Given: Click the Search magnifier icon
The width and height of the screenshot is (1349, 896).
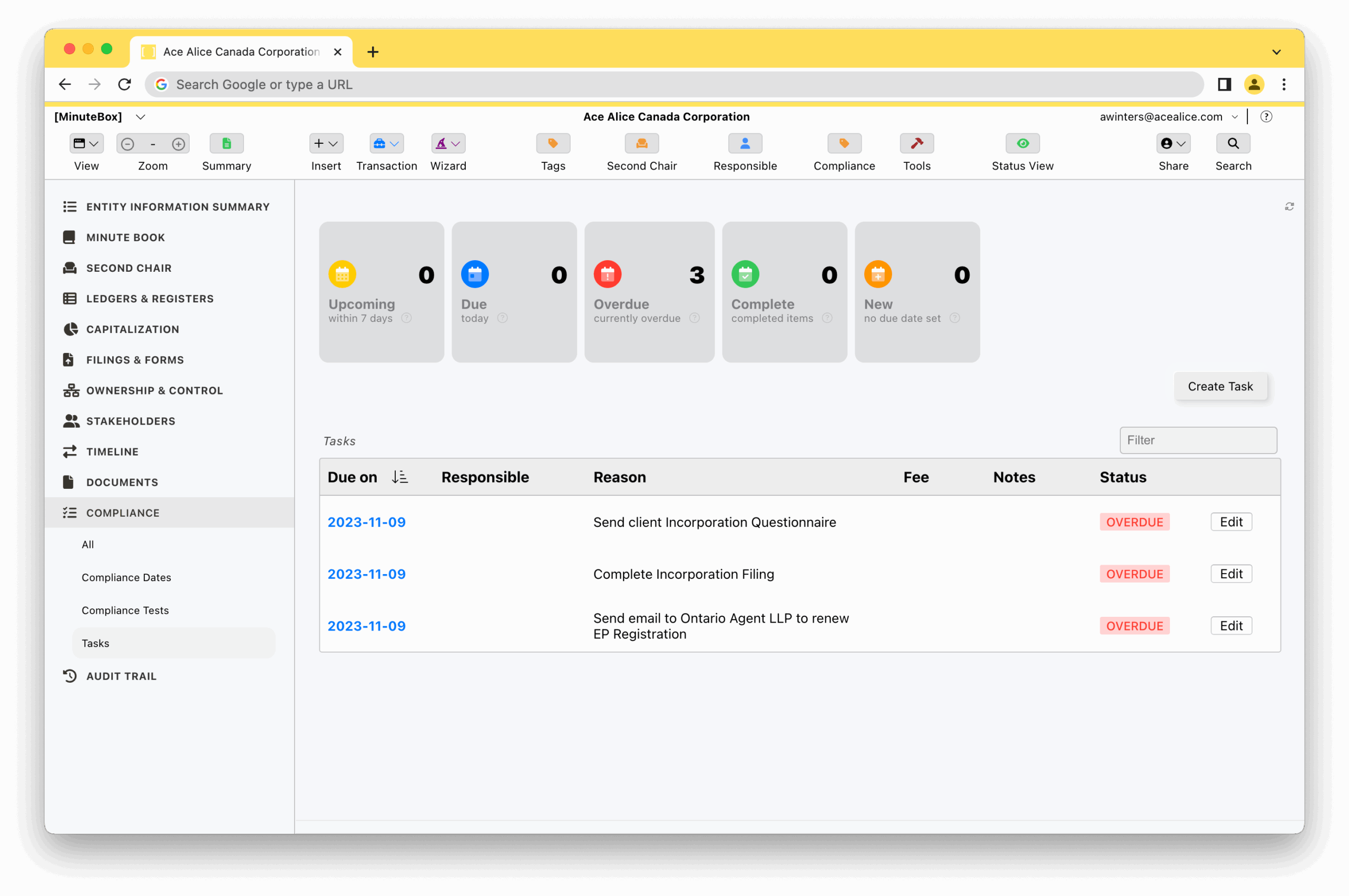Looking at the screenshot, I should coord(1233,143).
